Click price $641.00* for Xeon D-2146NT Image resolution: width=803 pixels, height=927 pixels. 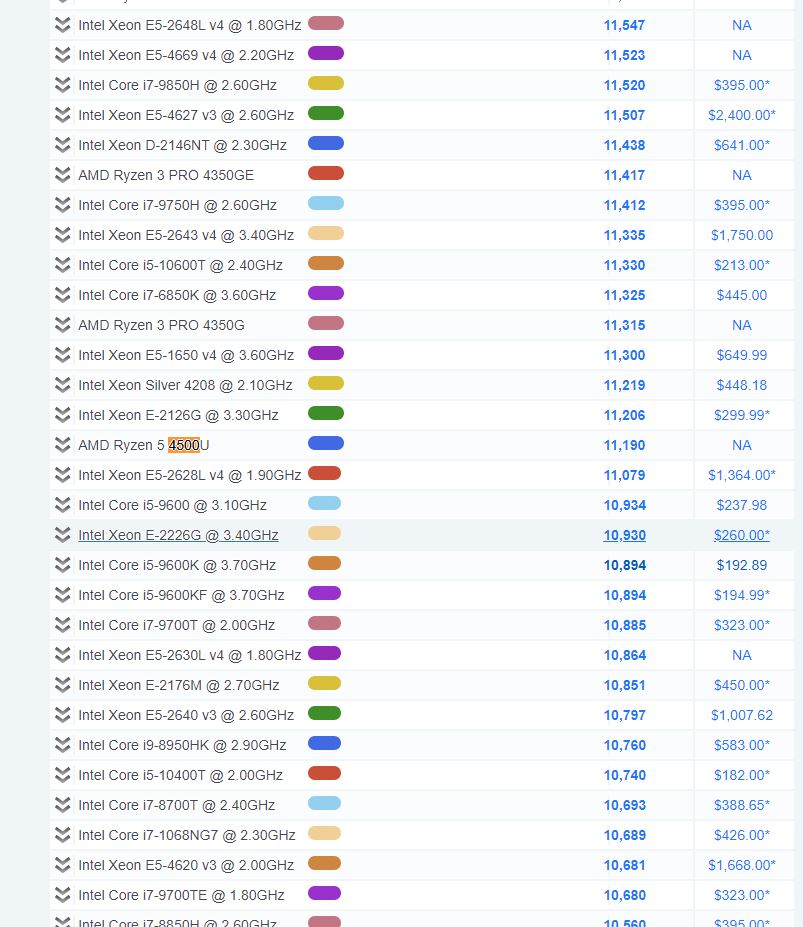pyautogui.click(x=742, y=145)
